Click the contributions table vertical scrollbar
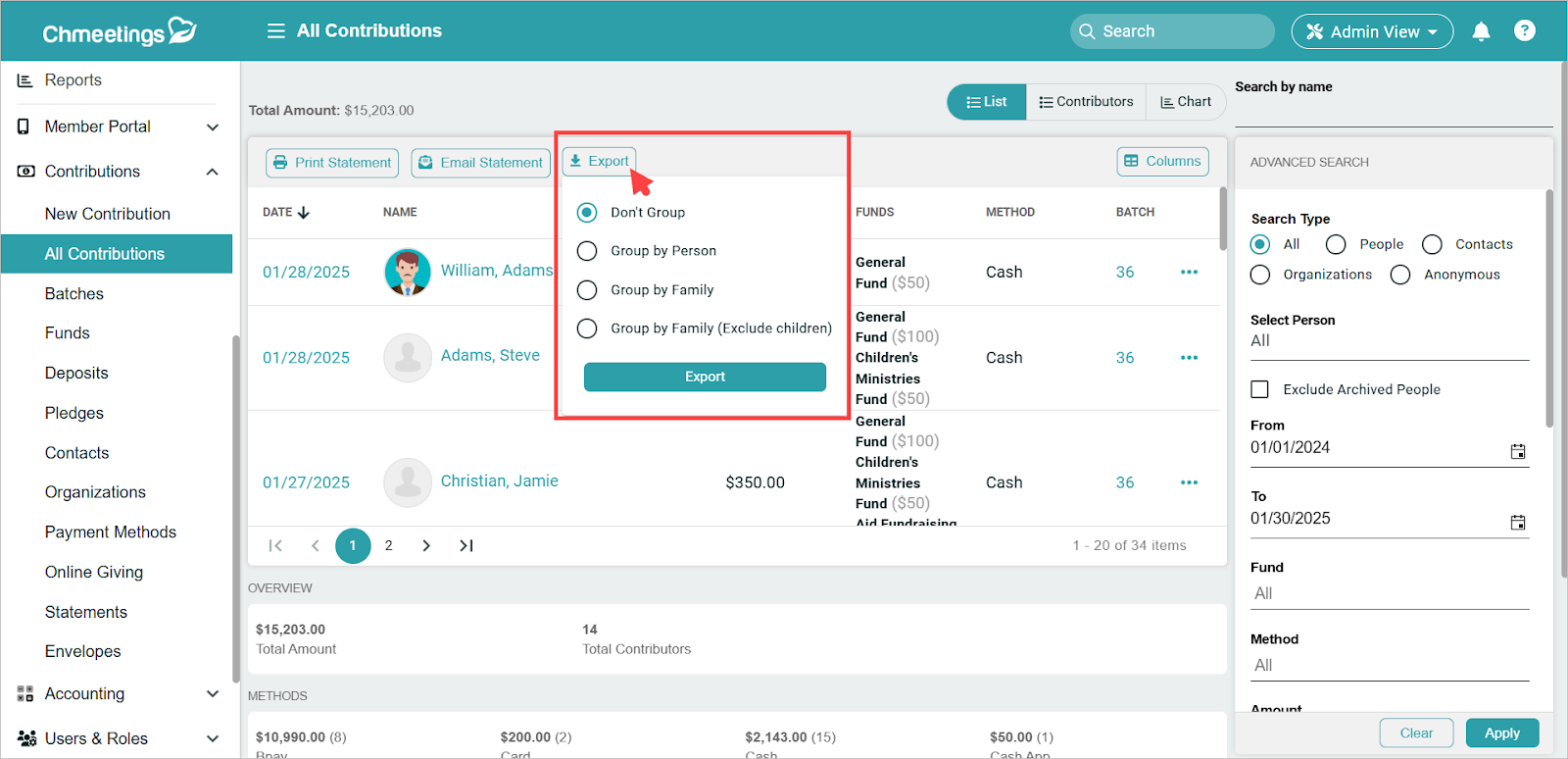1568x759 pixels. coord(1223,220)
